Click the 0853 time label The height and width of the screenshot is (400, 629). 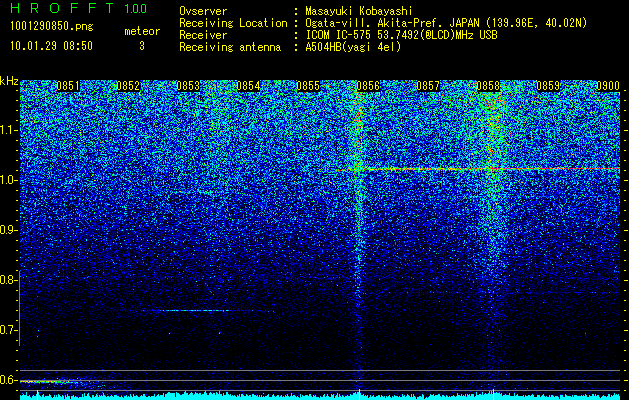point(188,86)
